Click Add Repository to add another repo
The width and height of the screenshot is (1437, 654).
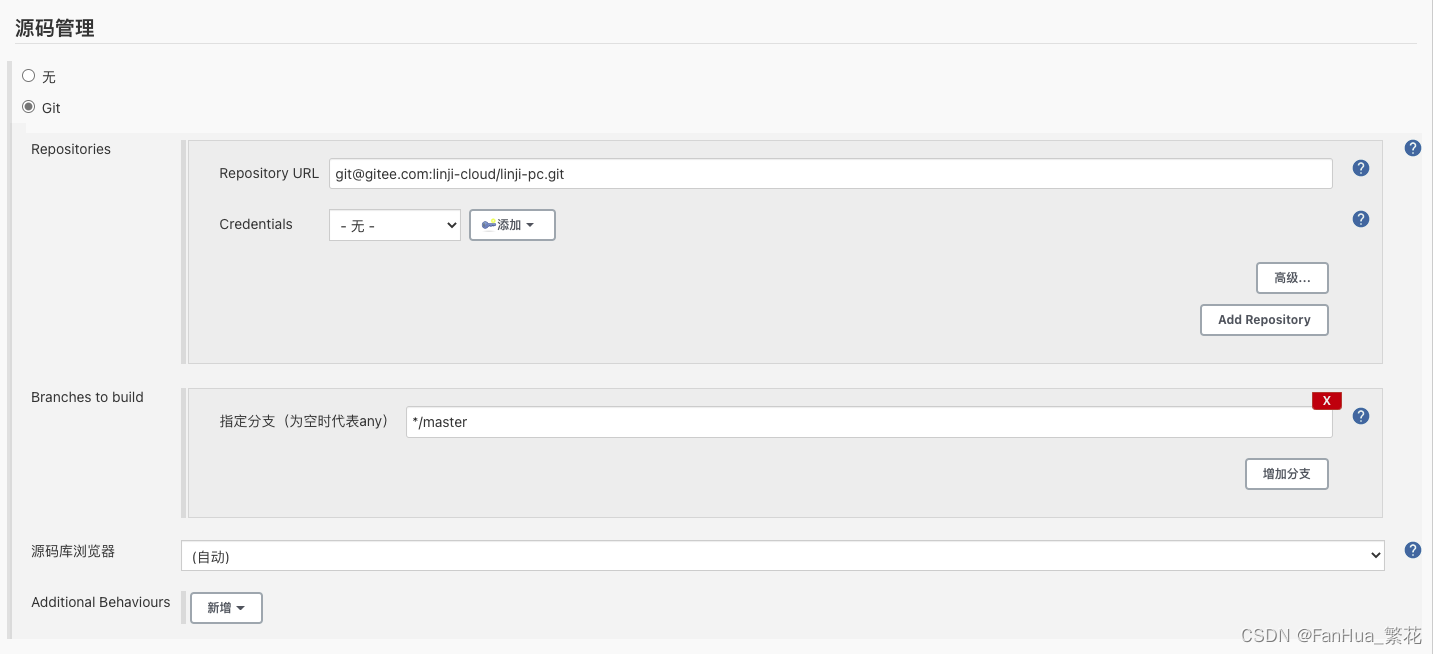click(1264, 319)
